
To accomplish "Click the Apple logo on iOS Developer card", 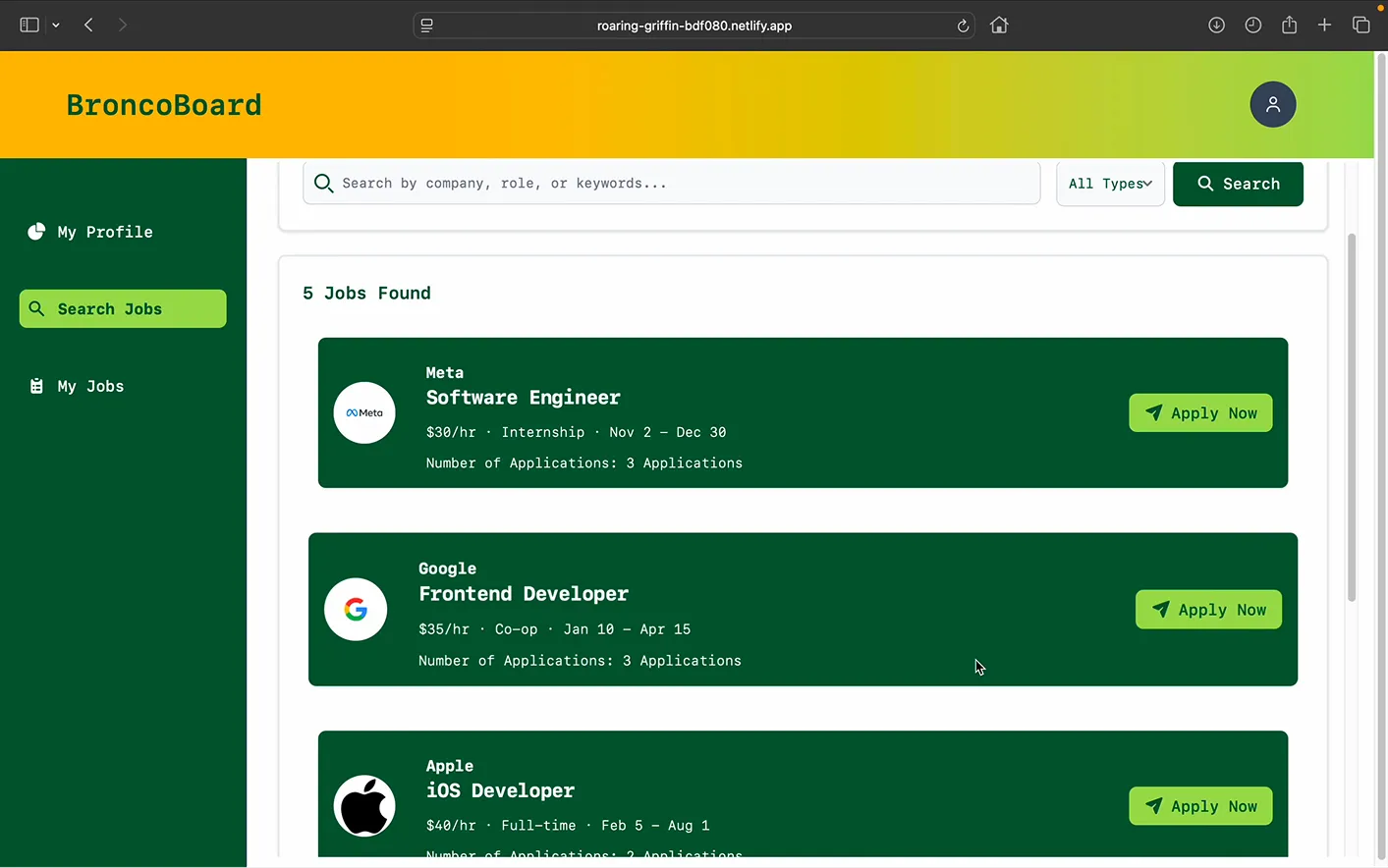I will tap(364, 805).
